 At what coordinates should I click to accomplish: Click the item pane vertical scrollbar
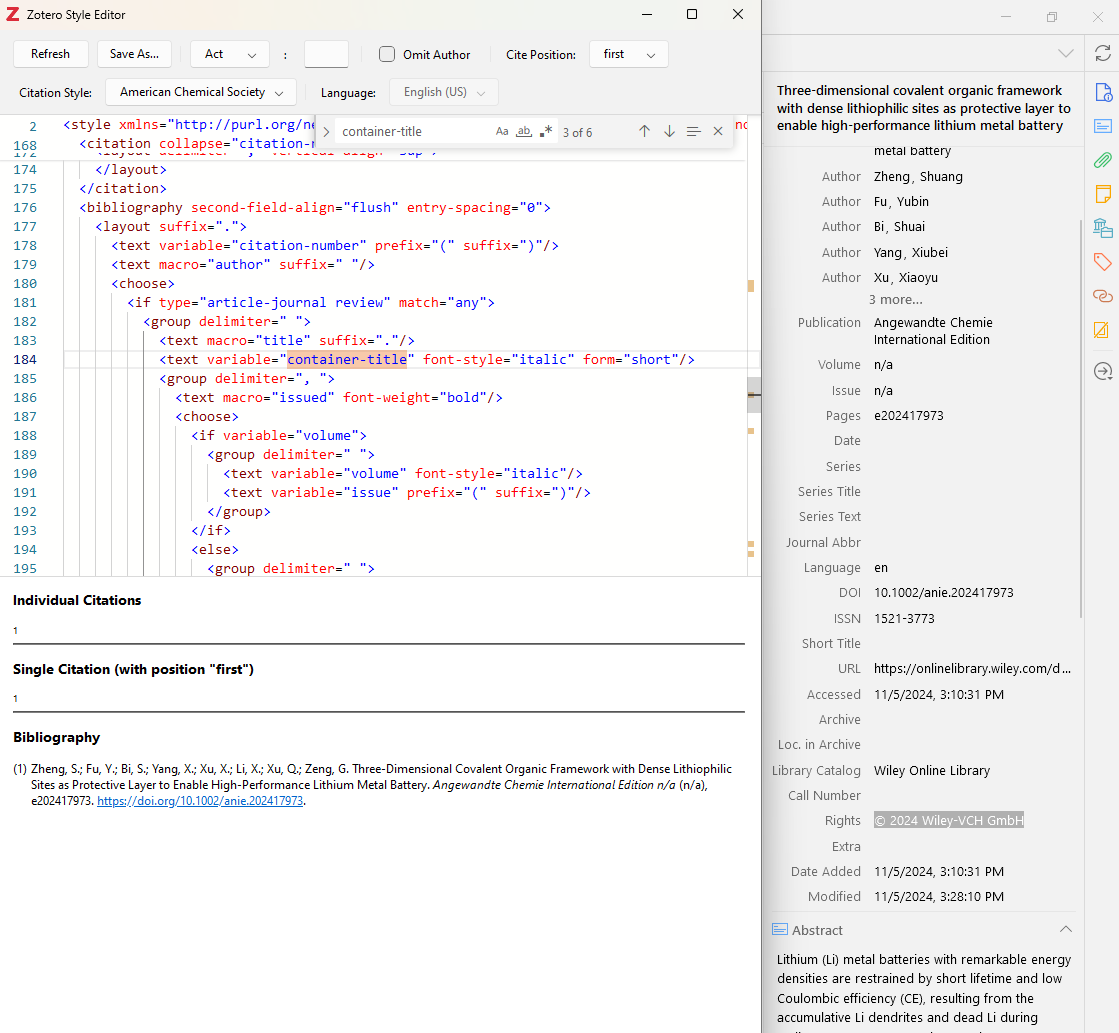[1081, 419]
